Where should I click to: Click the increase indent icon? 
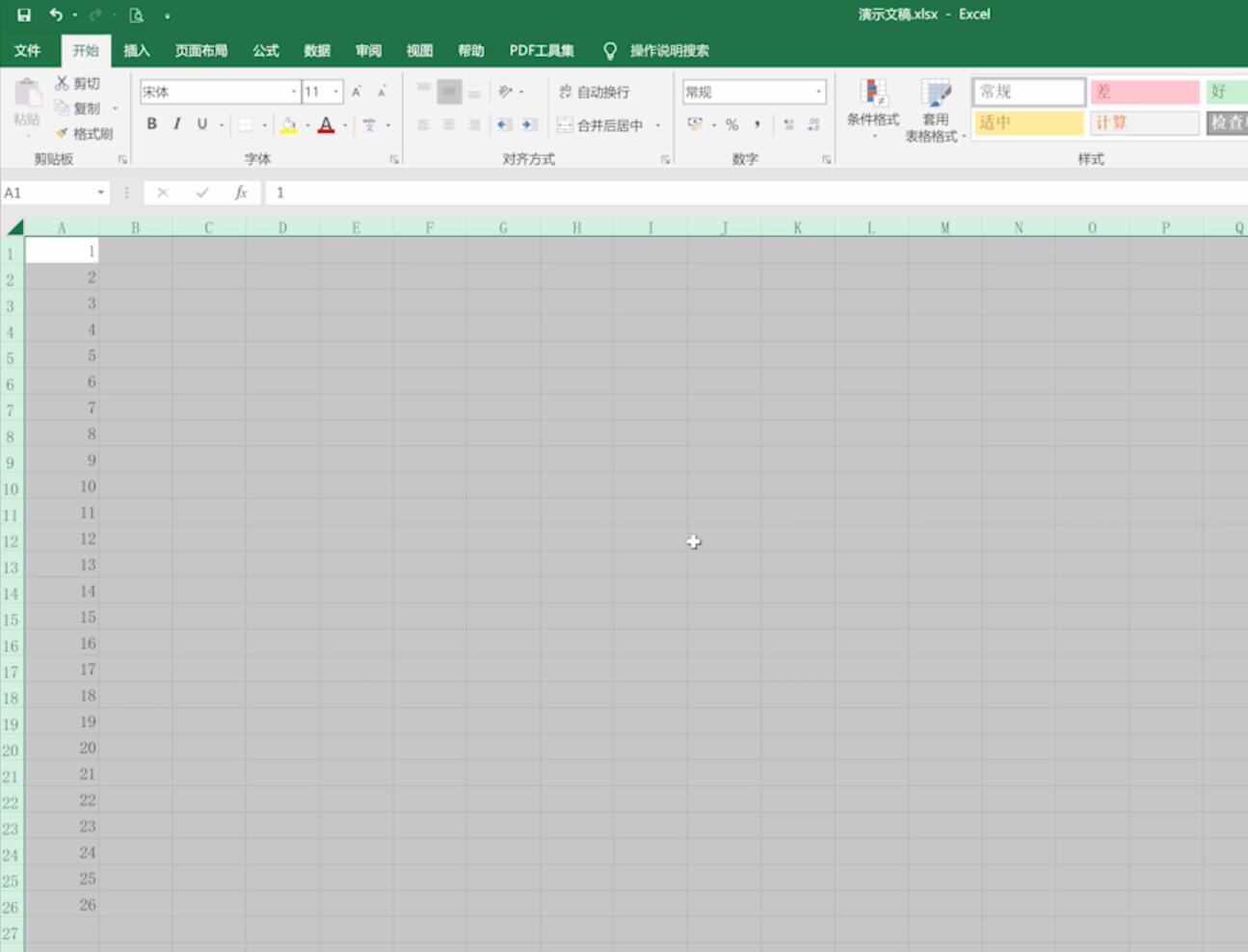tap(529, 124)
